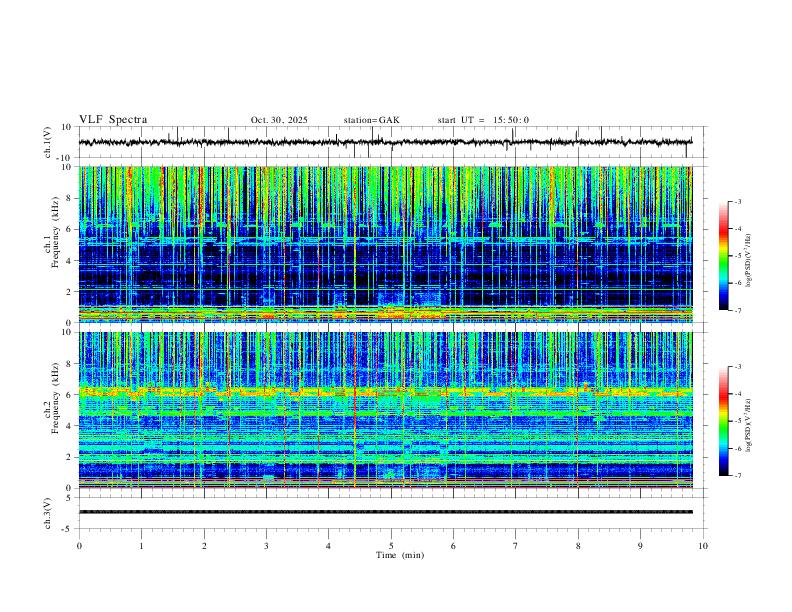Viewport: 792px width, 612px height.
Task: Click the ch.1(V) waveform trace
Action: [385, 142]
